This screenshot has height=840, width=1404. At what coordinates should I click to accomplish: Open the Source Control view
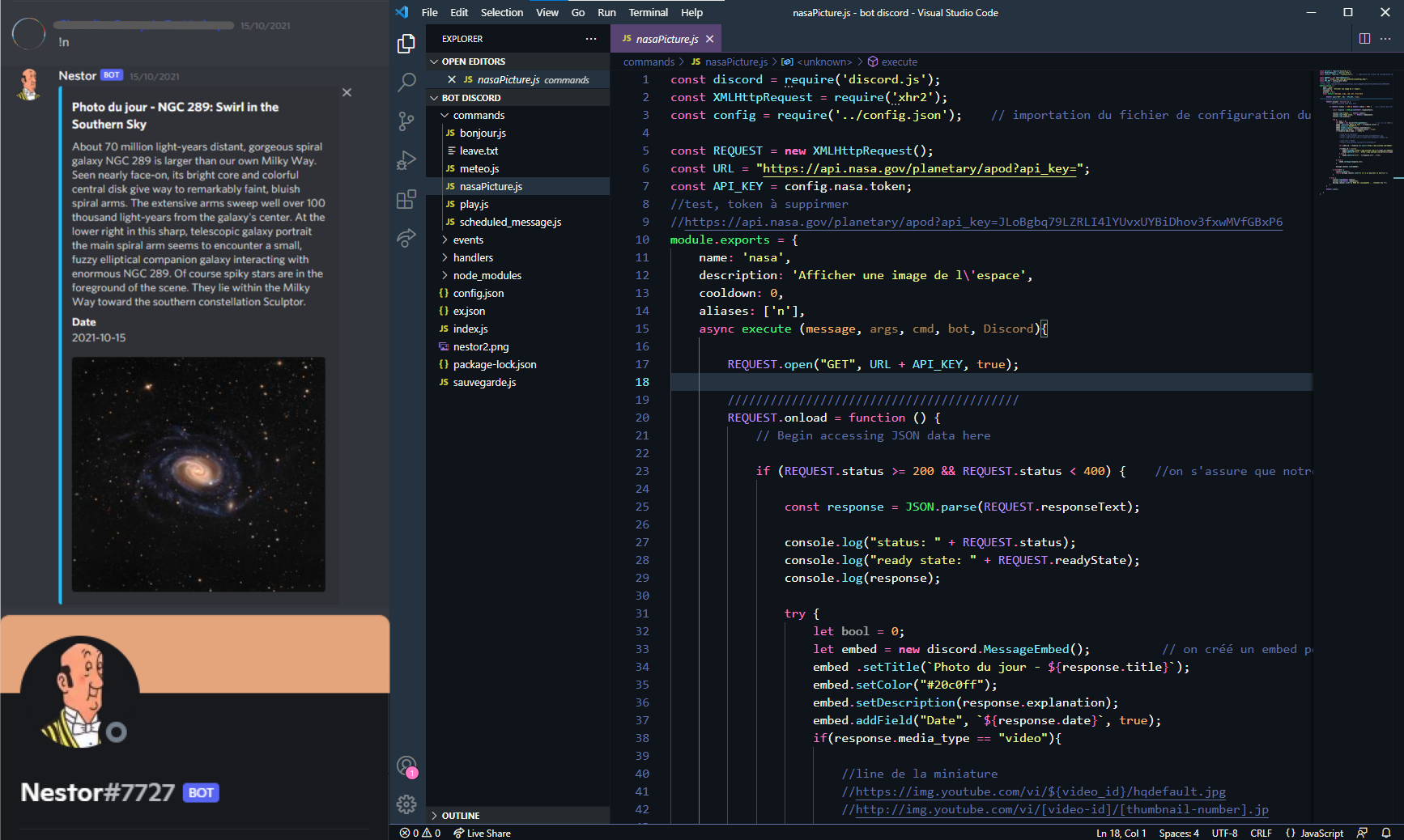tap(406, 121)
